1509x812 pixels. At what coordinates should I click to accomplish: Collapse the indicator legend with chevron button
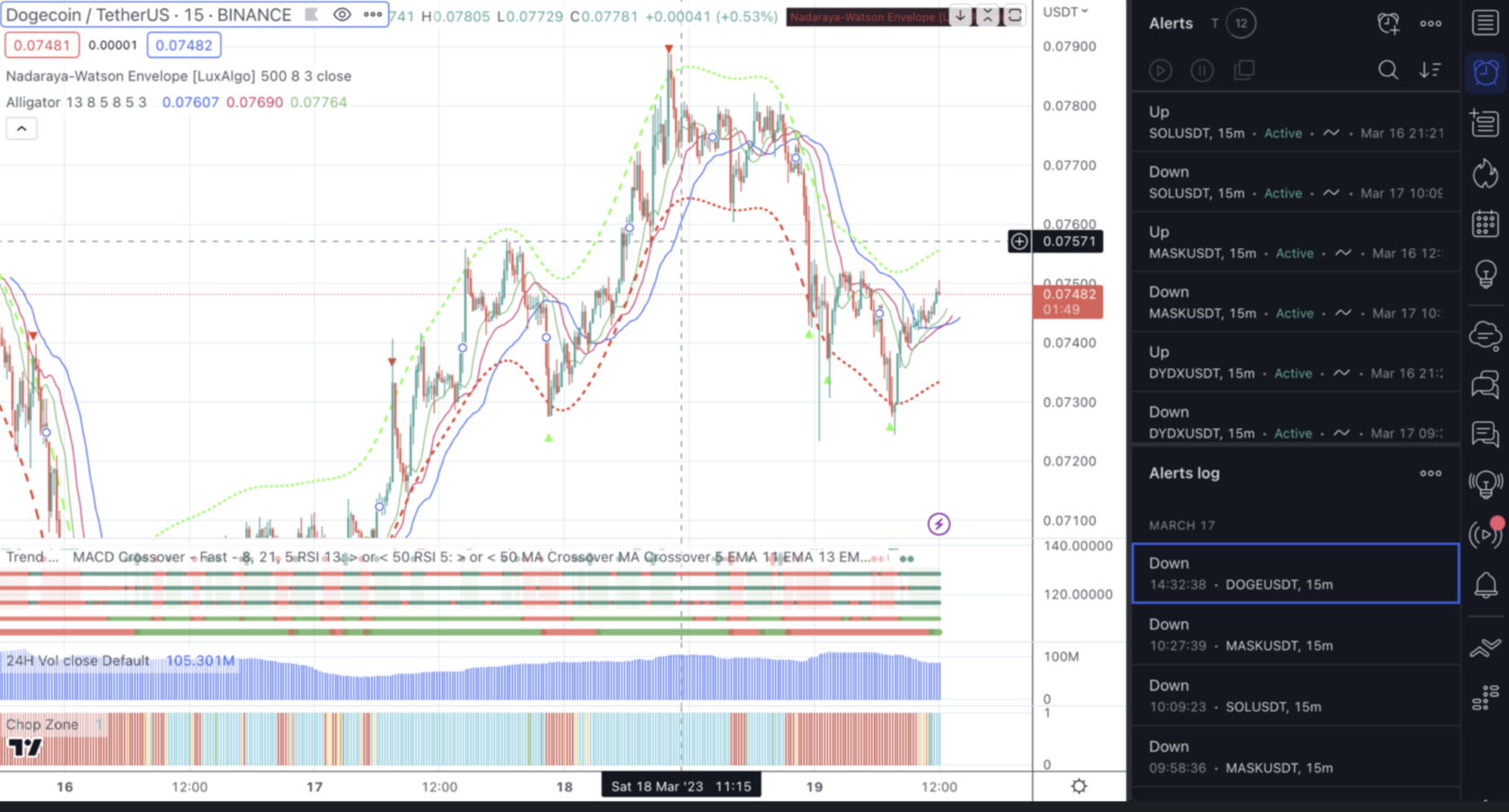pyautogui.click(x=22, y=129)
